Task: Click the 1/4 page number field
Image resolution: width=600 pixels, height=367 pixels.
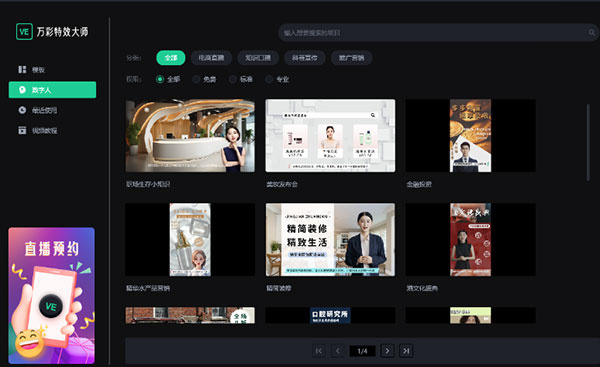Action: click(362, 351)
